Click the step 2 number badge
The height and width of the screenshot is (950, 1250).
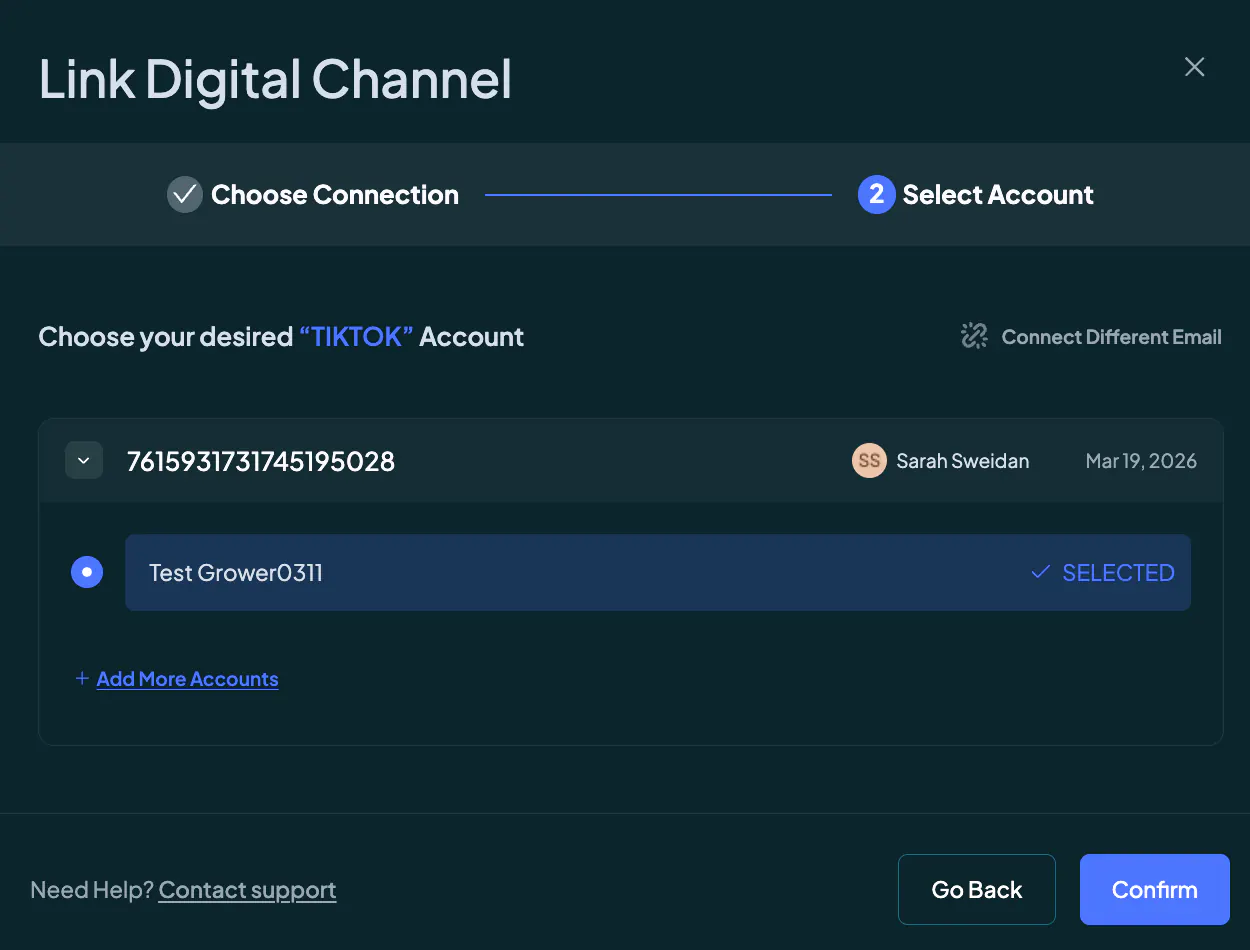pyautogui.click(x=876, y=195)
